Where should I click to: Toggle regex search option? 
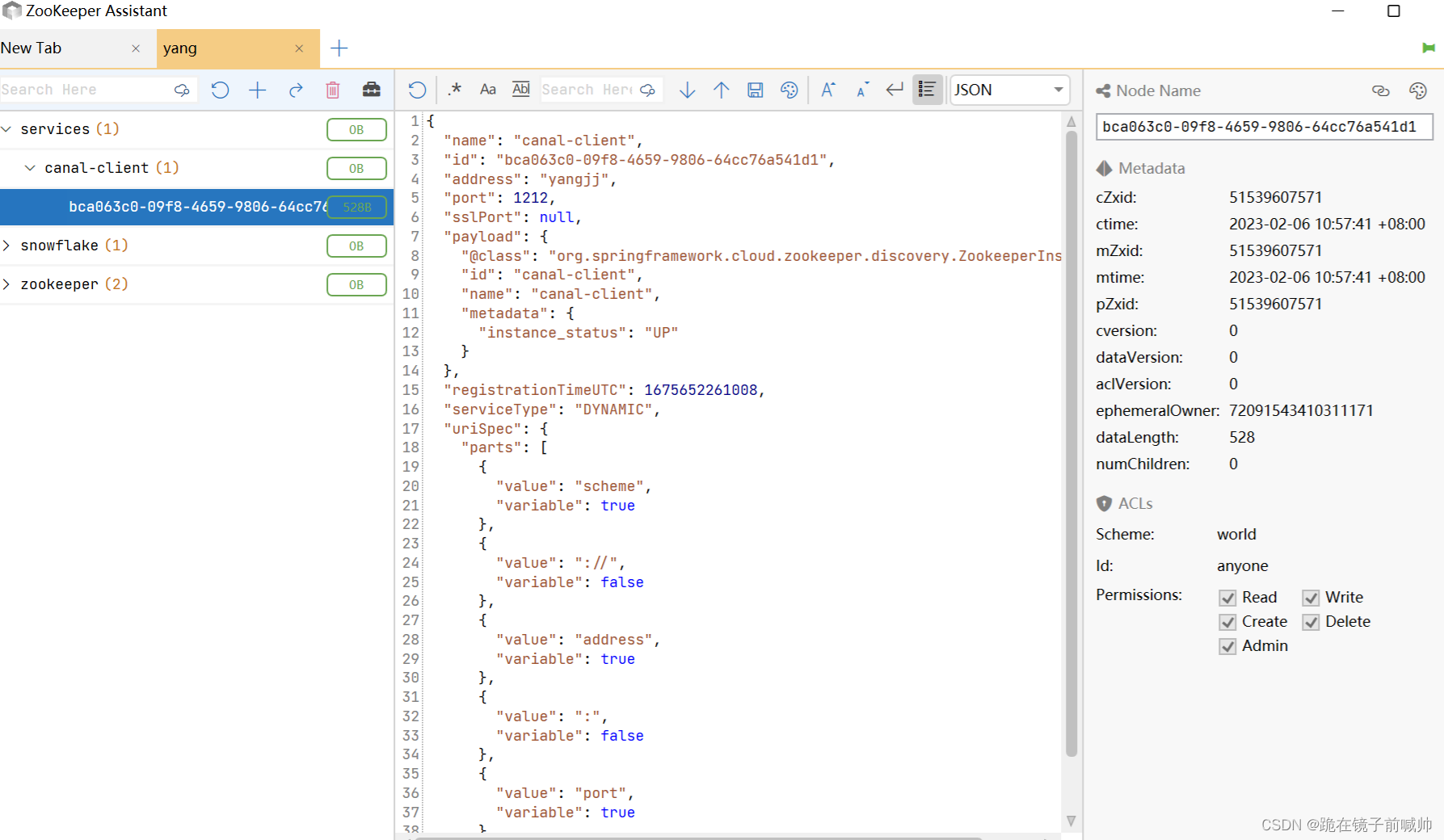(454, 90)
